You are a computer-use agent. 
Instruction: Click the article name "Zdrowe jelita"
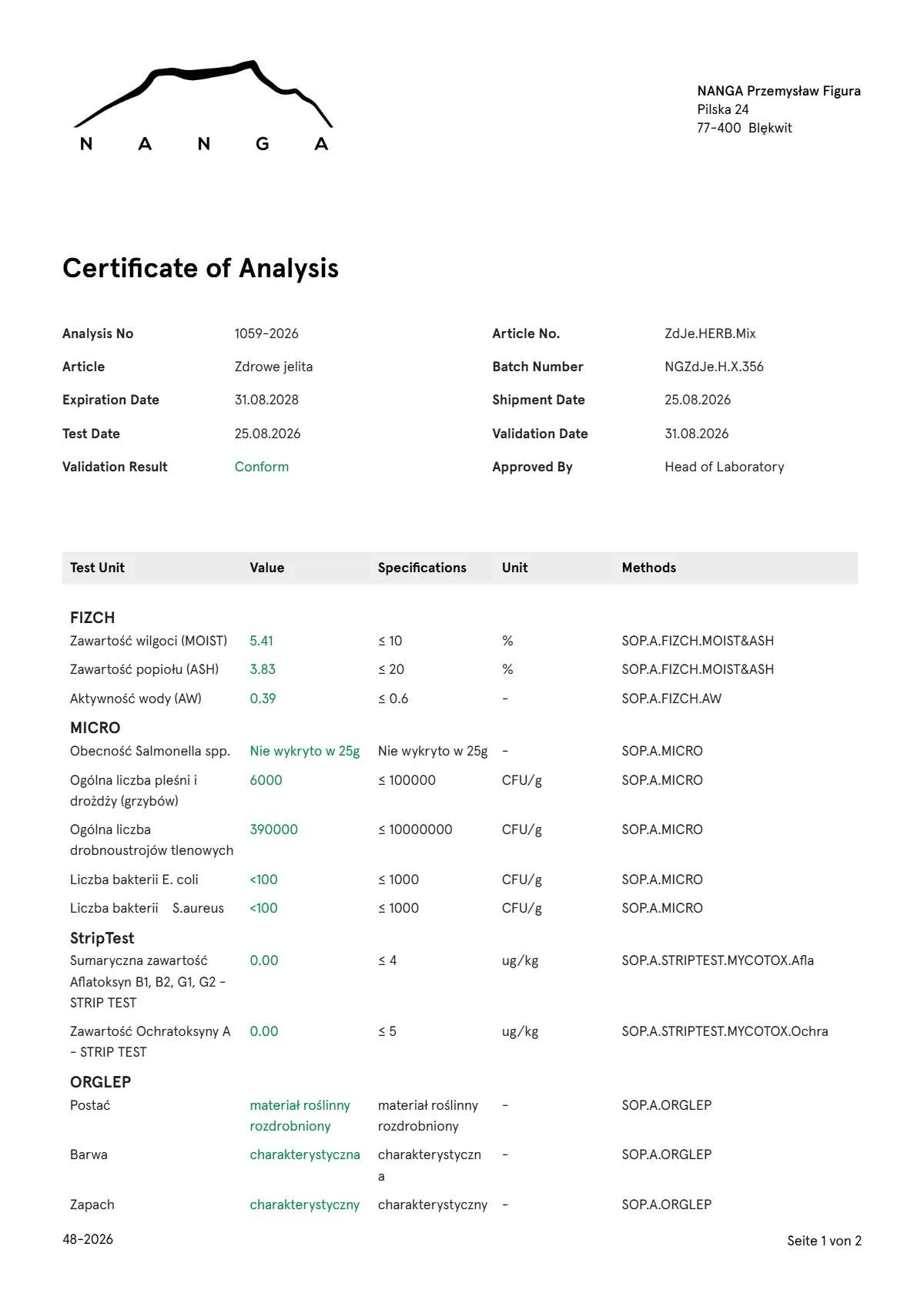pyautogui.click(x=273, y=367)
